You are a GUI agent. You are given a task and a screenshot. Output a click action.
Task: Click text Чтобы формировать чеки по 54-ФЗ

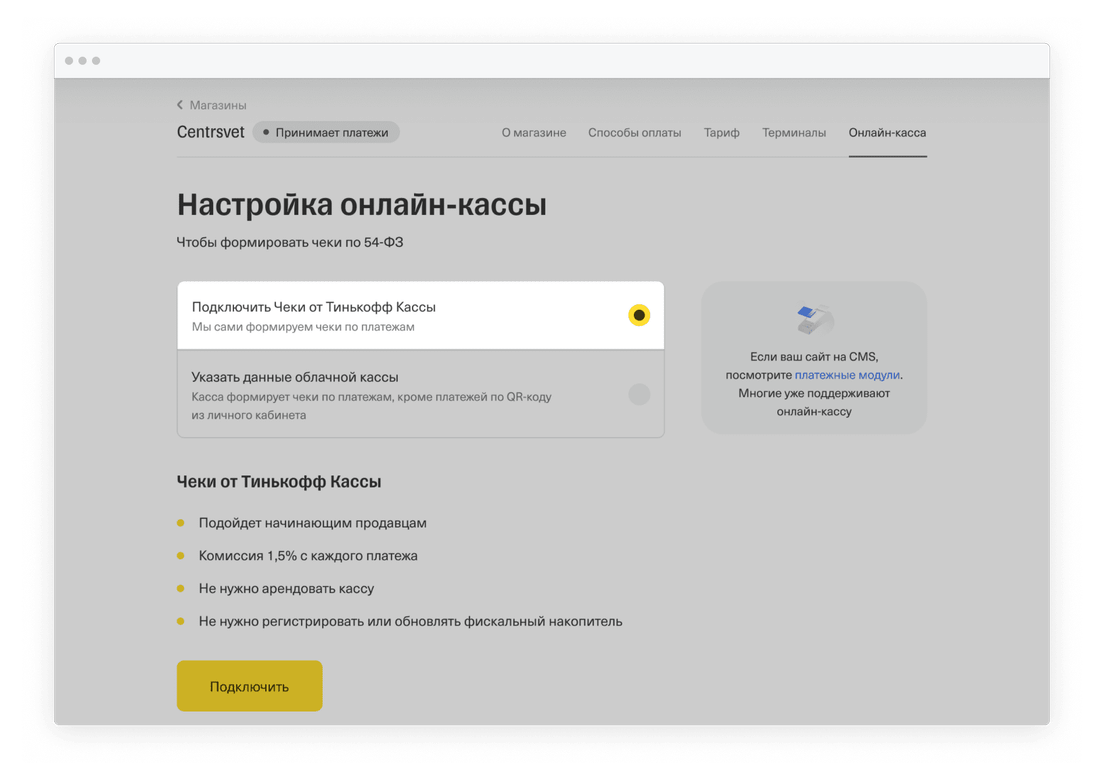289,242
